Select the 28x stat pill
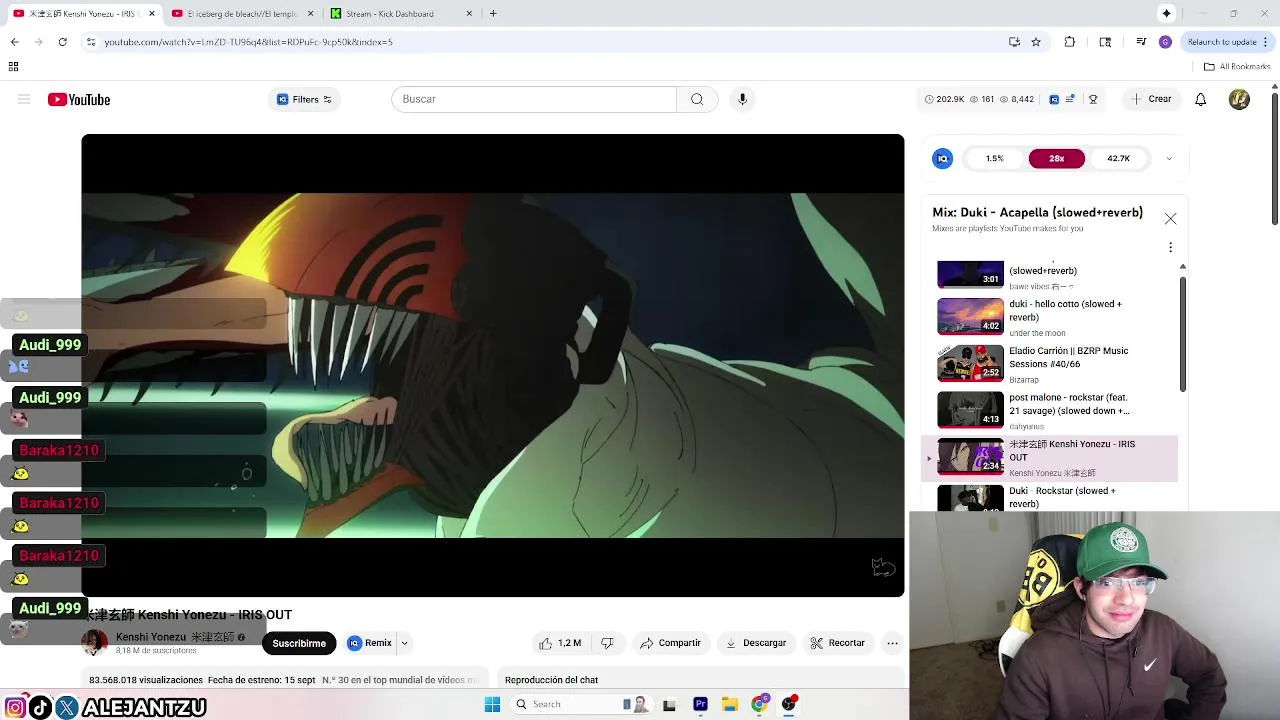 click(x=1056, y=158)
